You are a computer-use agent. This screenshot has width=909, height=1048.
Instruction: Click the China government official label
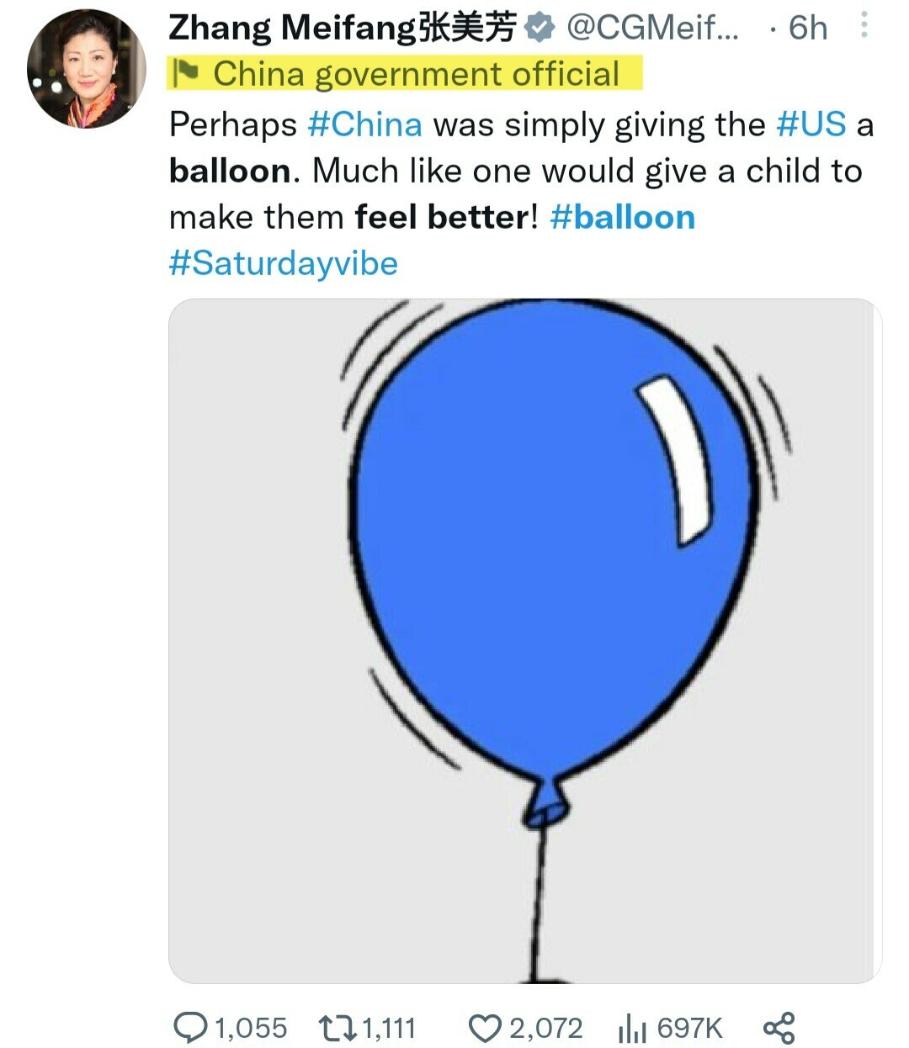pyautogui.click(x=416, y=74)
